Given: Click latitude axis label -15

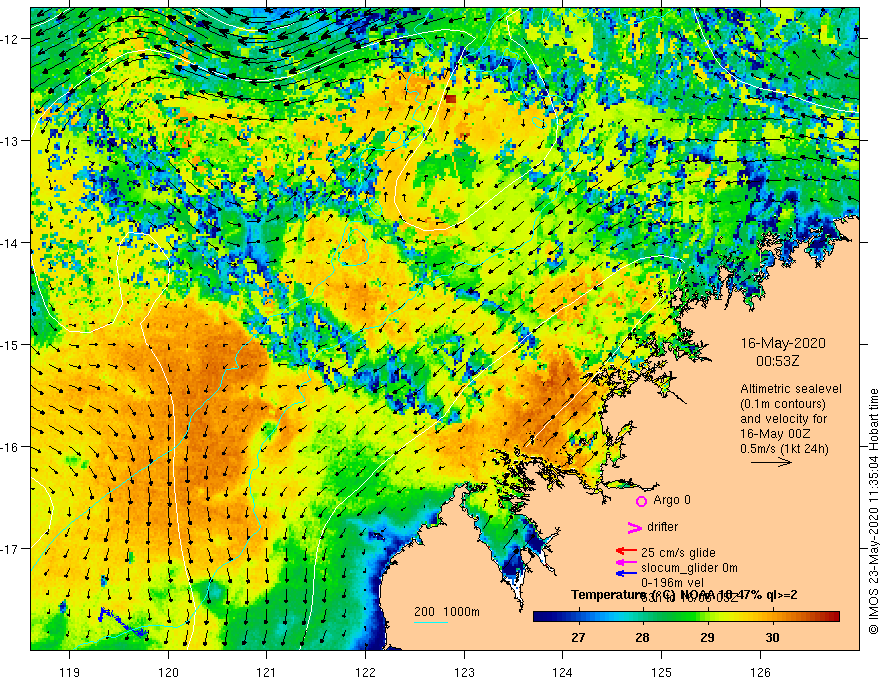Looking at the screenshot, I should [11, 345].
